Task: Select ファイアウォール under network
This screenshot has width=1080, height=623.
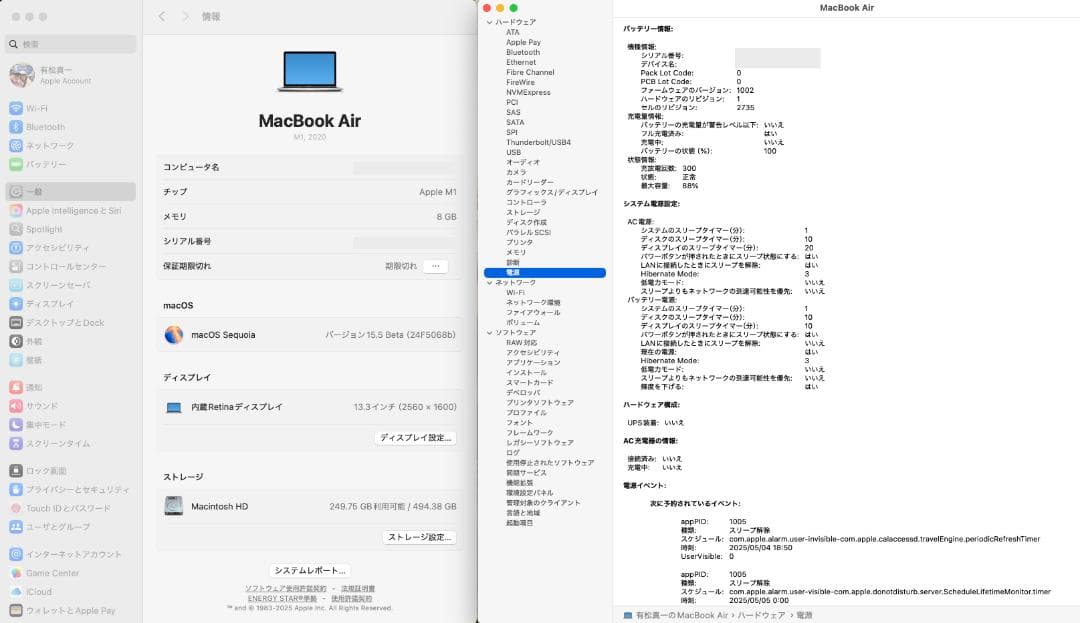Action: 532,313
